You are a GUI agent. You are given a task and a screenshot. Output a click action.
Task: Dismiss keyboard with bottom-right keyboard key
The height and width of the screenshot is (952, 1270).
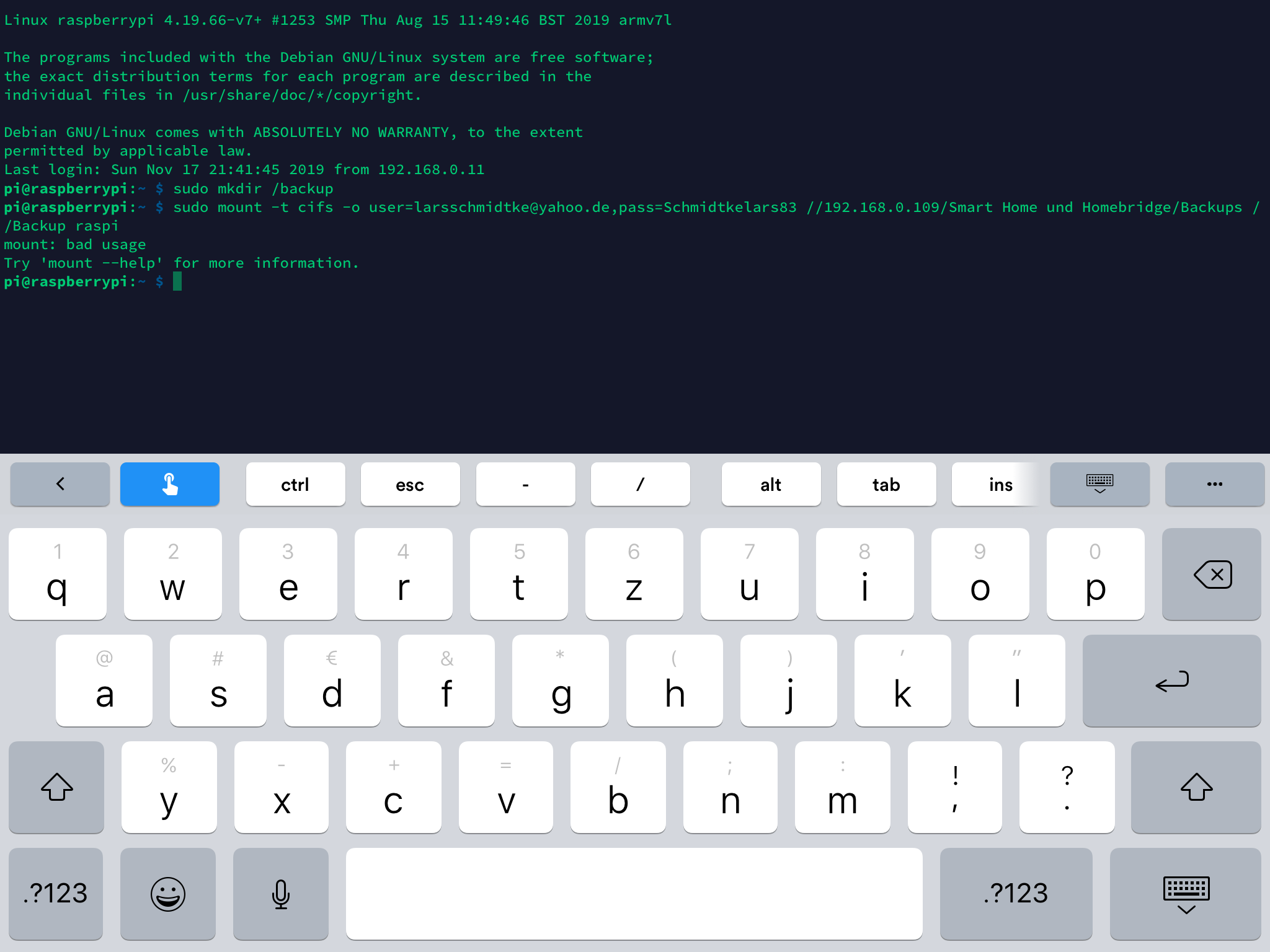point(1185,893)
